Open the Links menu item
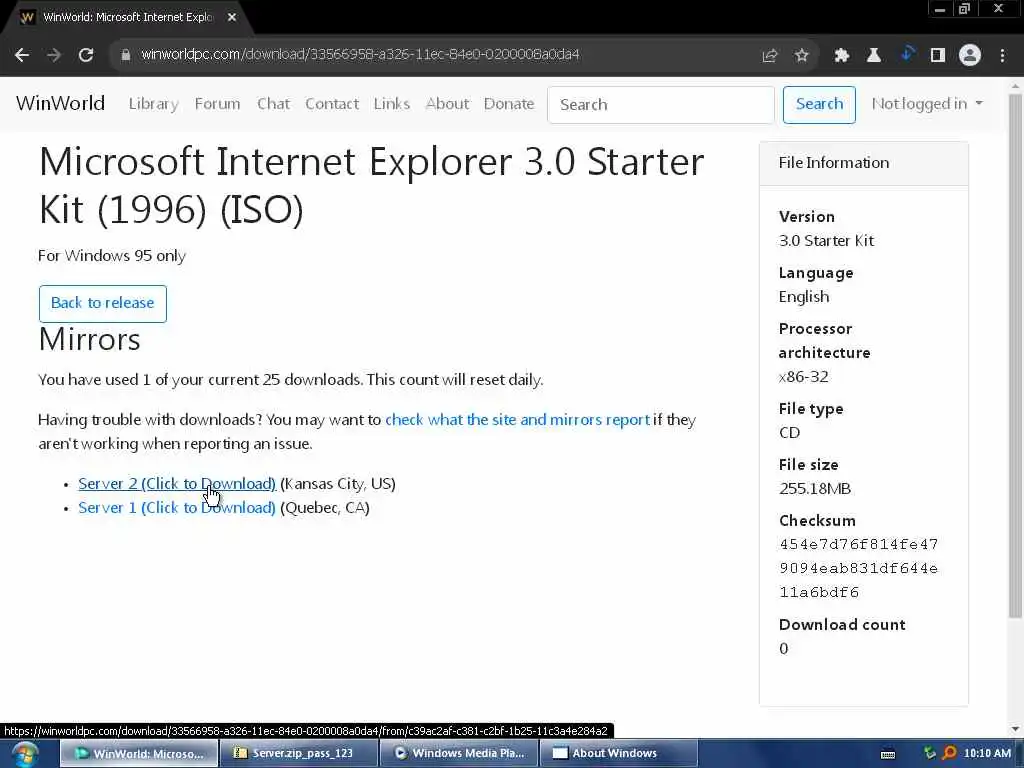 (392, 104)
